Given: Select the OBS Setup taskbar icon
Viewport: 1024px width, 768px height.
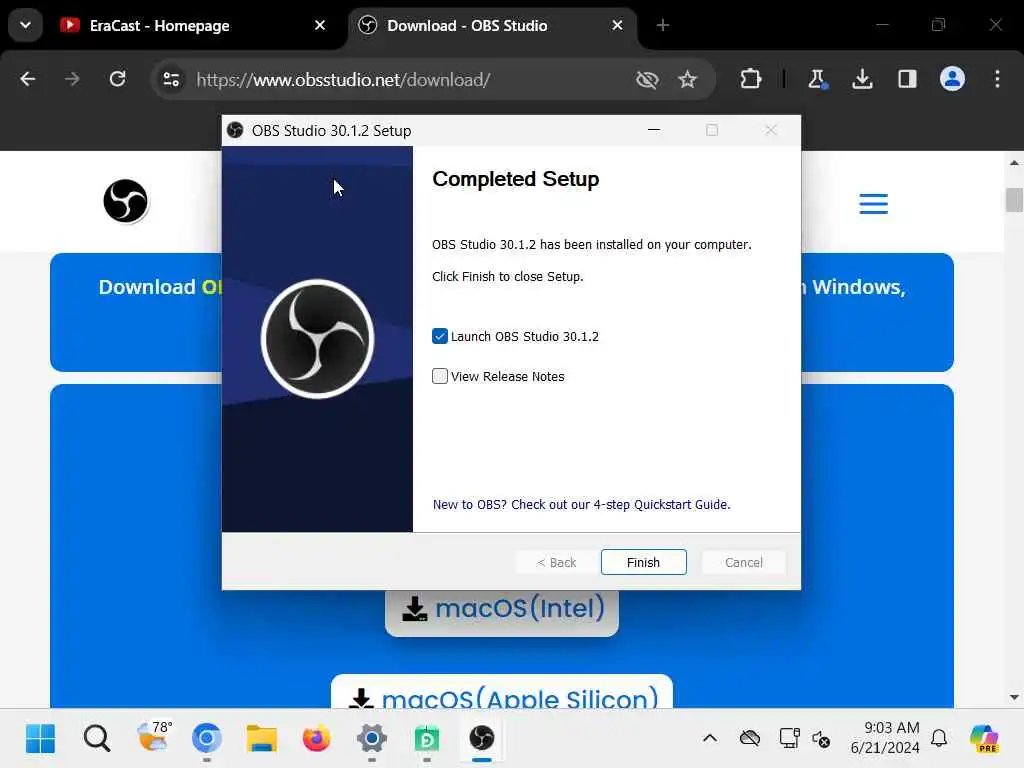Looking at the screenshot, I should 482,739.
